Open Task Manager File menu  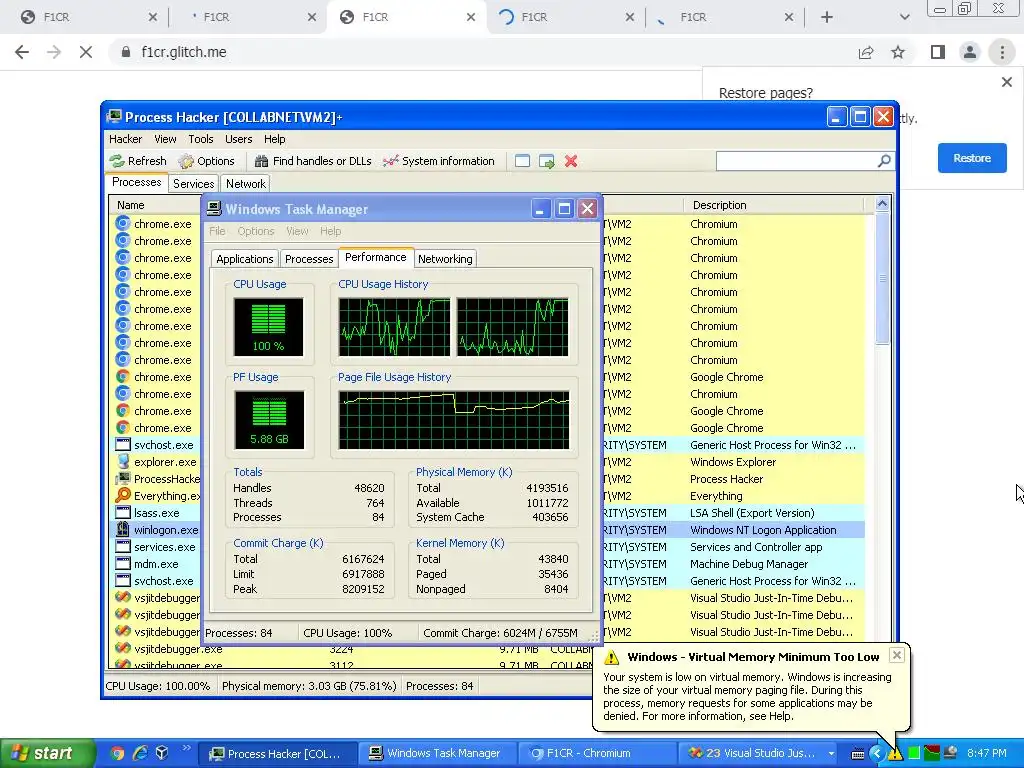click(x=217, y=231)
